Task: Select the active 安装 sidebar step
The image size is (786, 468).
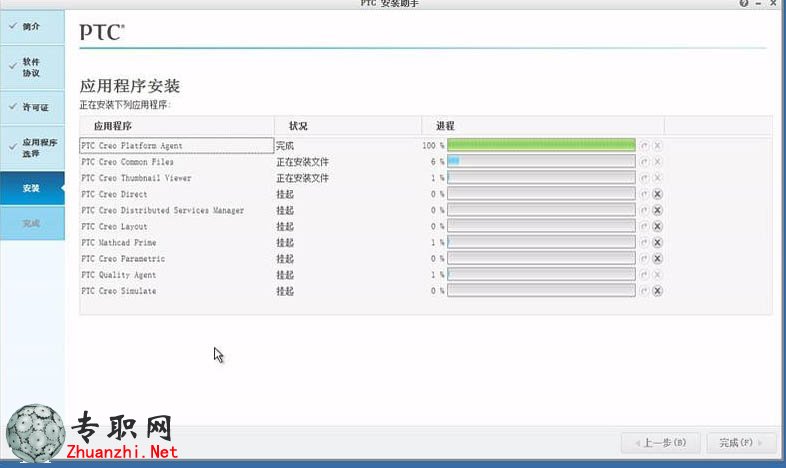Action: click(32, 188)
